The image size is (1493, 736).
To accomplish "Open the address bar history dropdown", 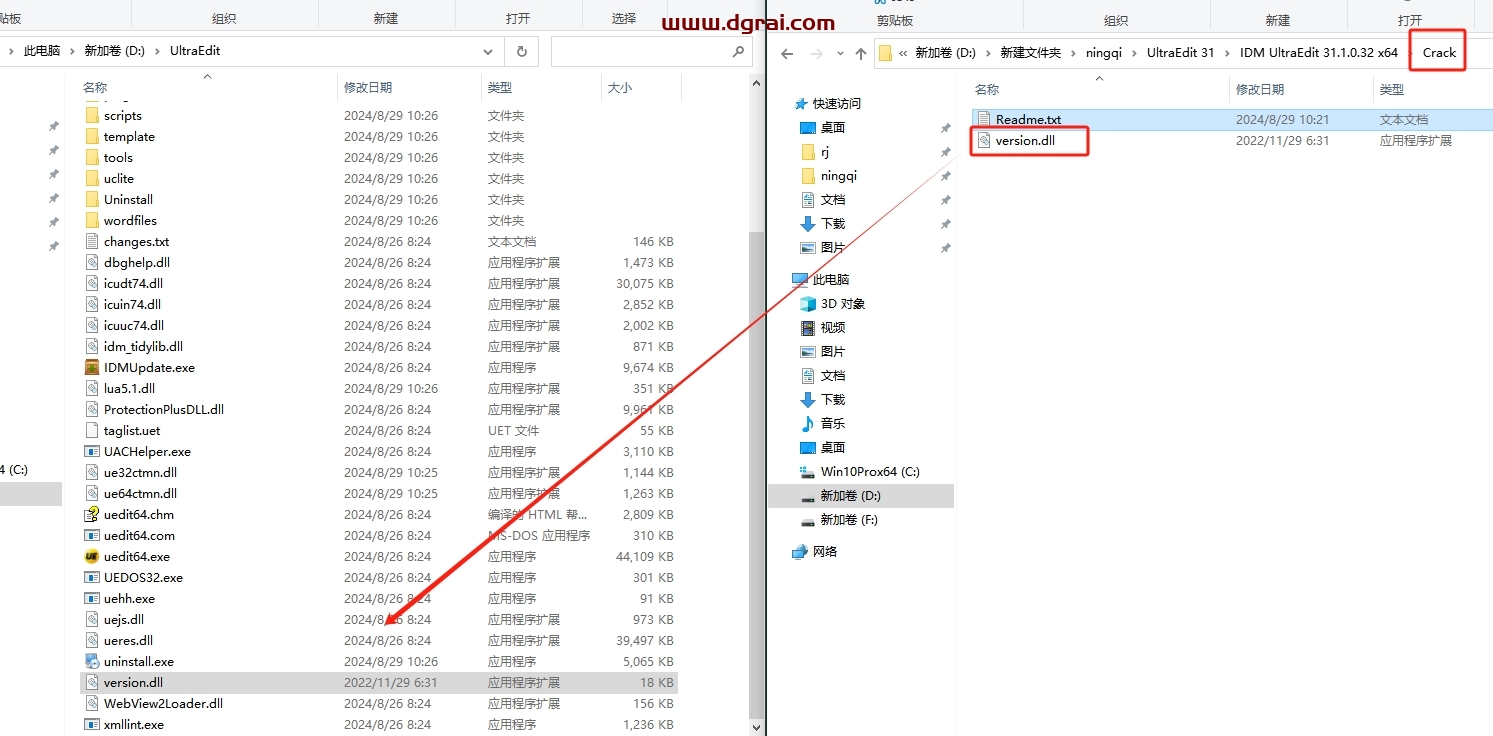I will (488, 51).
